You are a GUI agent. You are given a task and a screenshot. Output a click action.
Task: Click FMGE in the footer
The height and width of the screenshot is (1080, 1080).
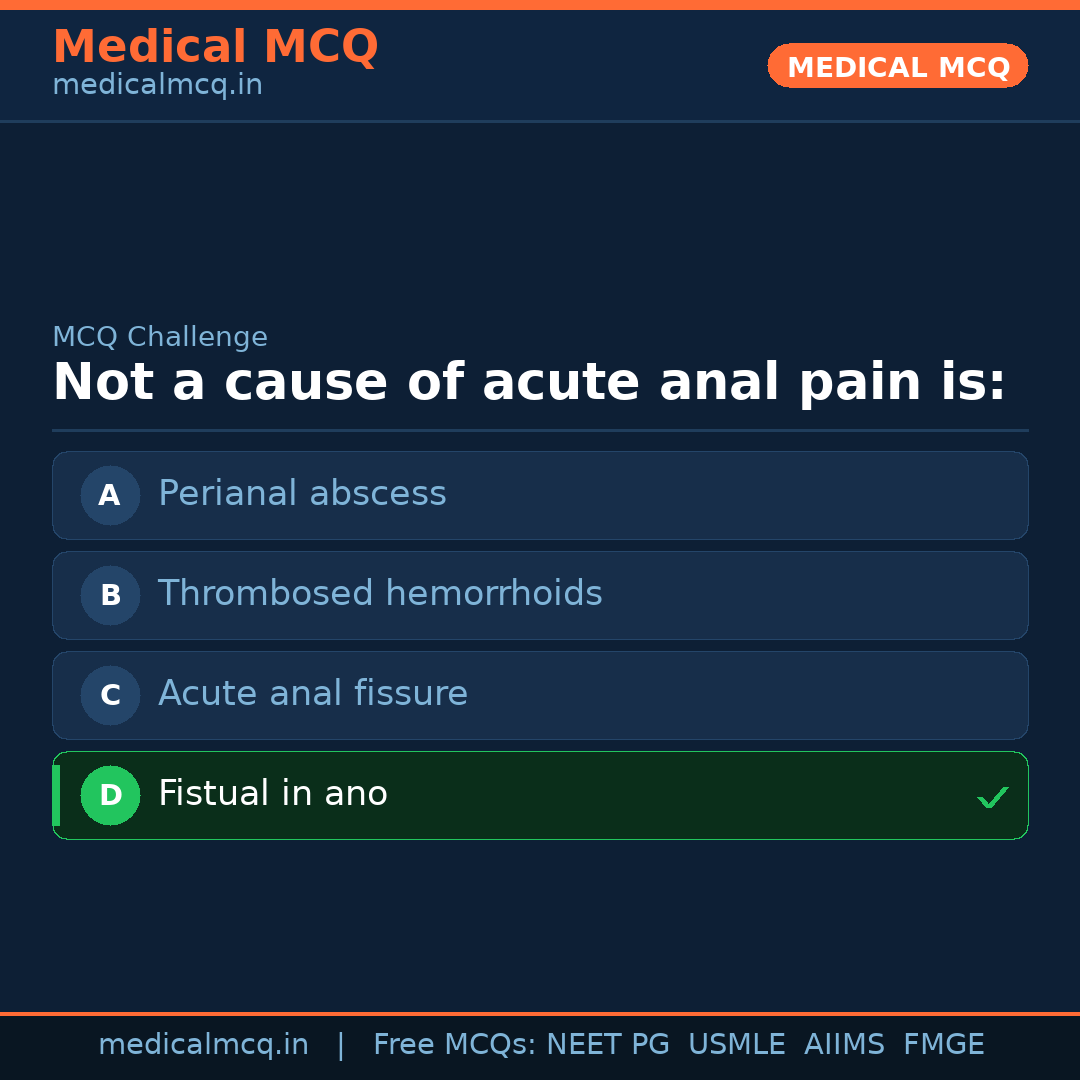(x=943, y=1045)
